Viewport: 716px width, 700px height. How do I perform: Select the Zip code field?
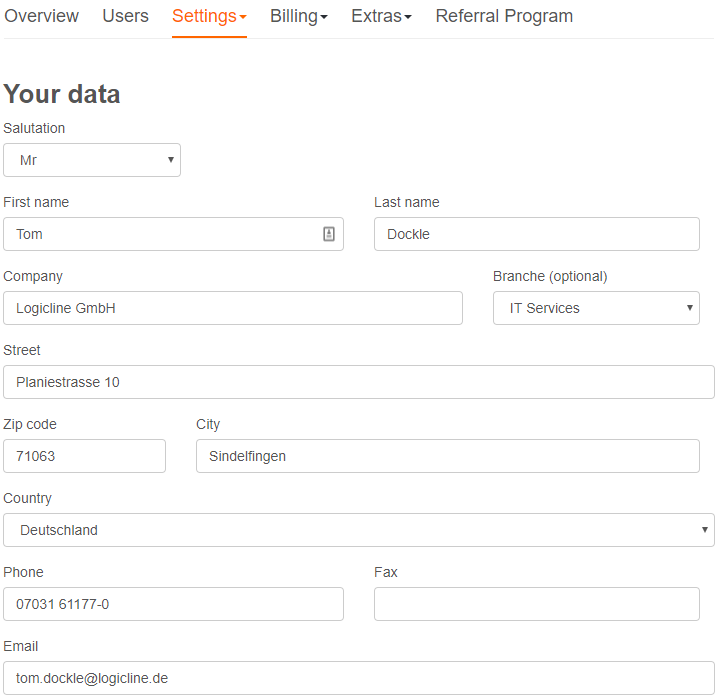coord(84,456)
